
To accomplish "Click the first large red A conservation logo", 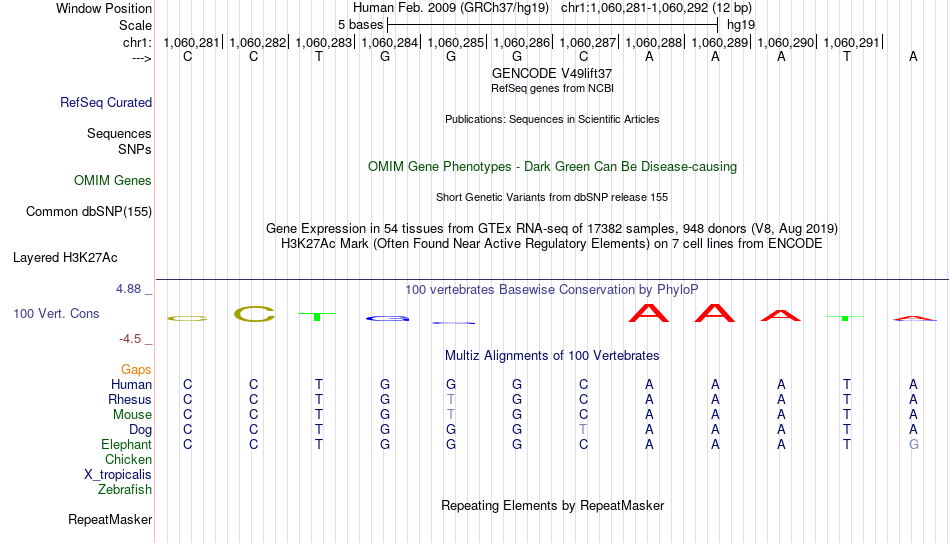I will (649, 313).
